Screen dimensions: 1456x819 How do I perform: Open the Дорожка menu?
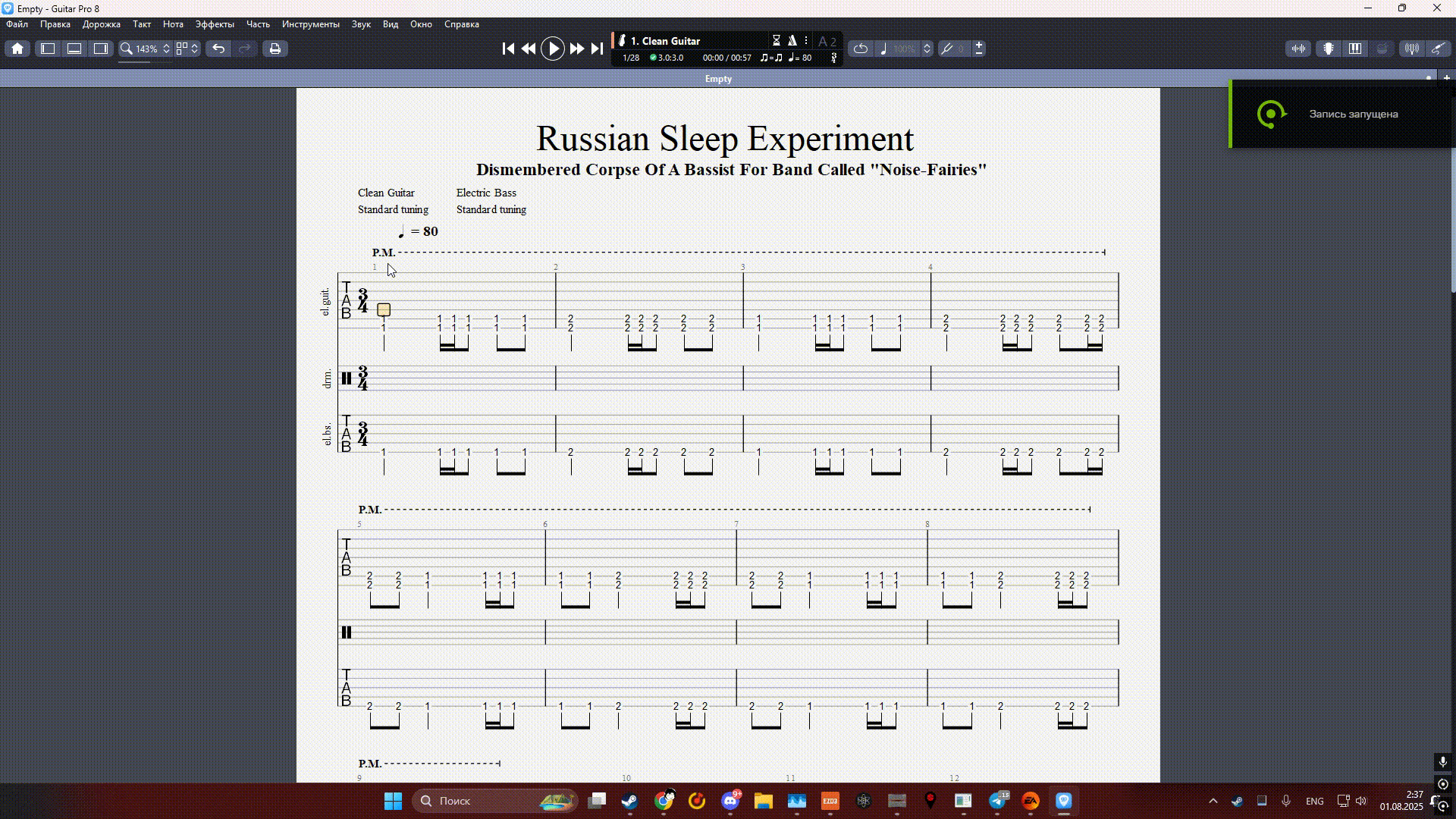(x=102, y=24)
